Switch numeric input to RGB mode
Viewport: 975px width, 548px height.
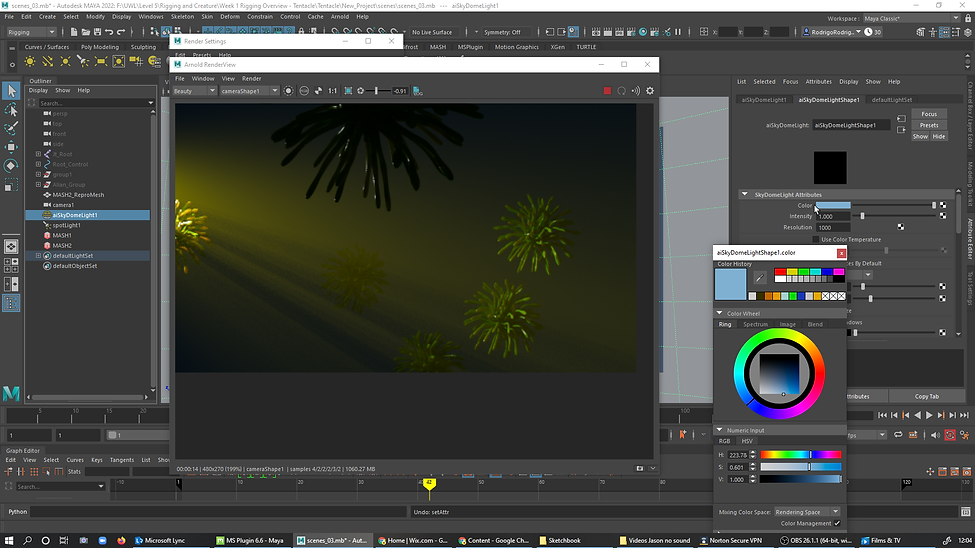click(x=724, y=441)
